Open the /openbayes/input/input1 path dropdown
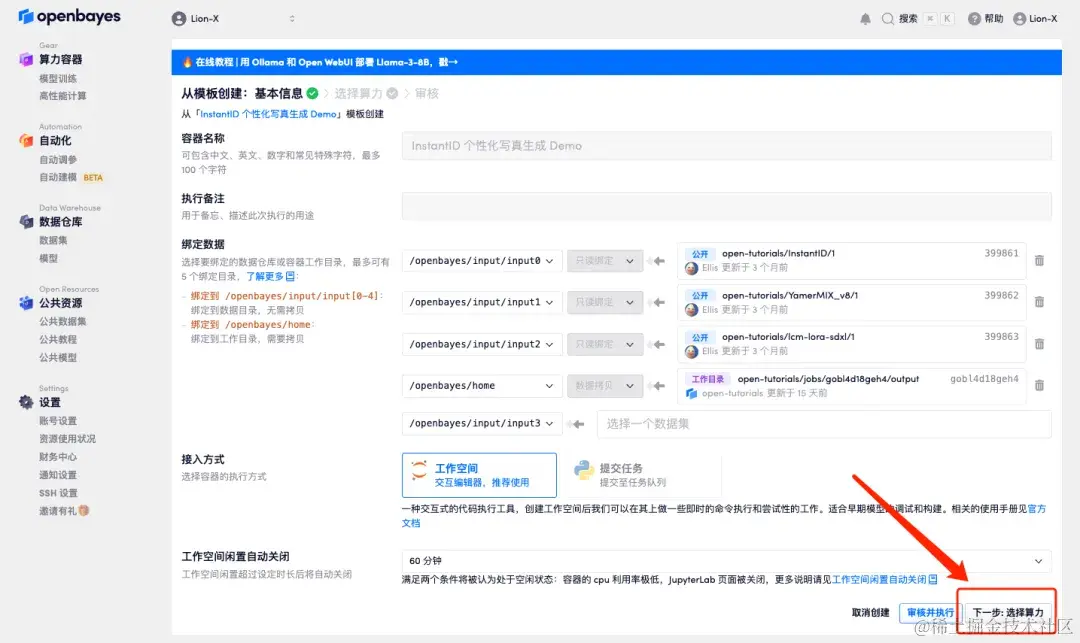 (x=481, y=302)
